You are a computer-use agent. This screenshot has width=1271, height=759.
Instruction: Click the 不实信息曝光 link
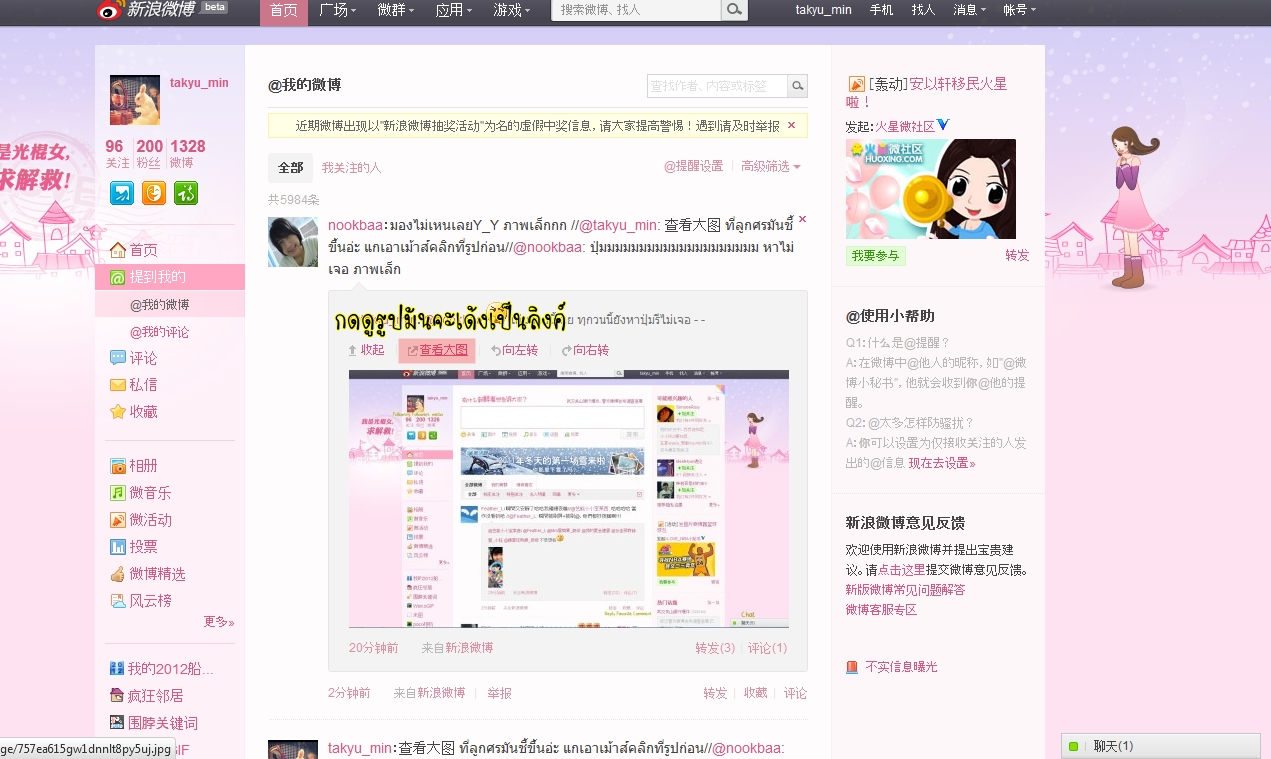click(x=892, y=667)
